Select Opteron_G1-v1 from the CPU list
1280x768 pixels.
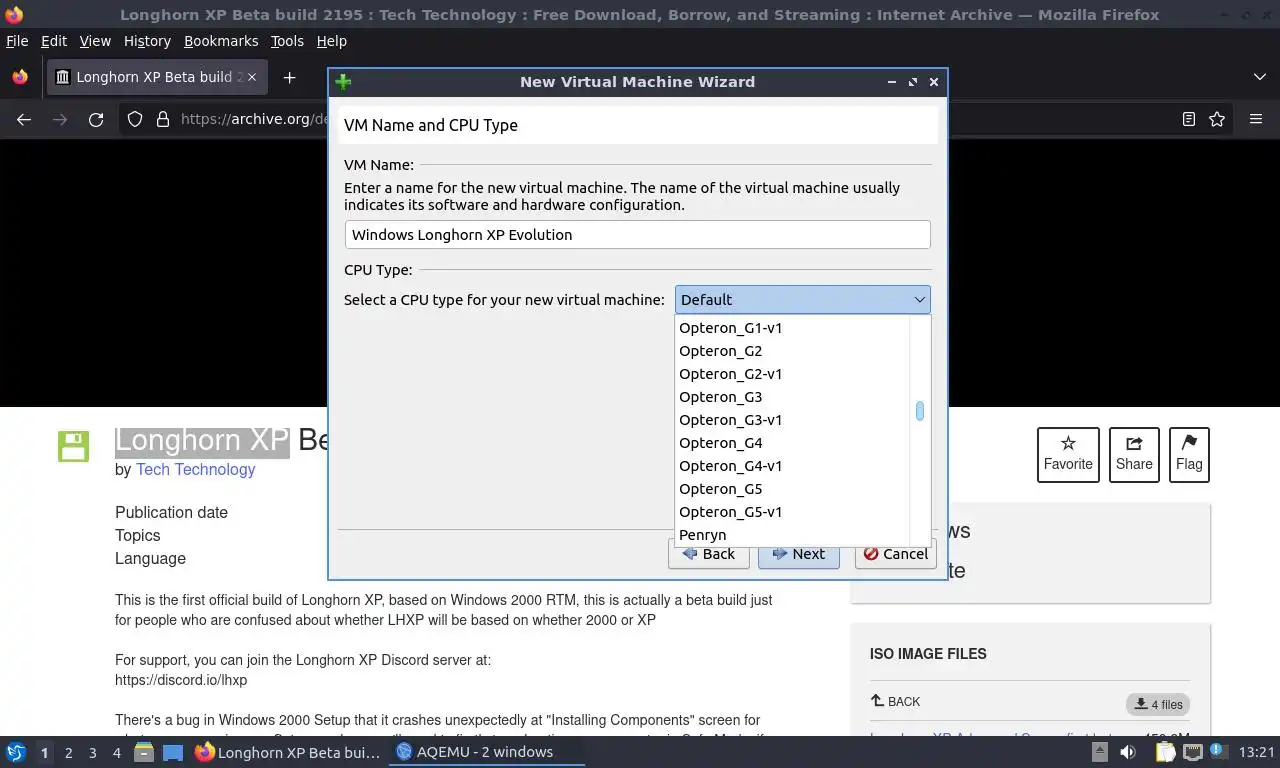793,328
